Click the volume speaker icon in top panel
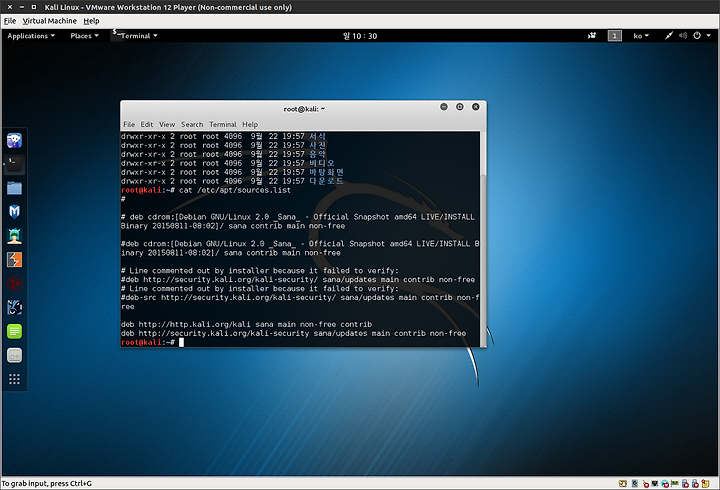Image resolution: width=720 pixels, height=490 pixels. pyautogui.click(x=683, y=35)
